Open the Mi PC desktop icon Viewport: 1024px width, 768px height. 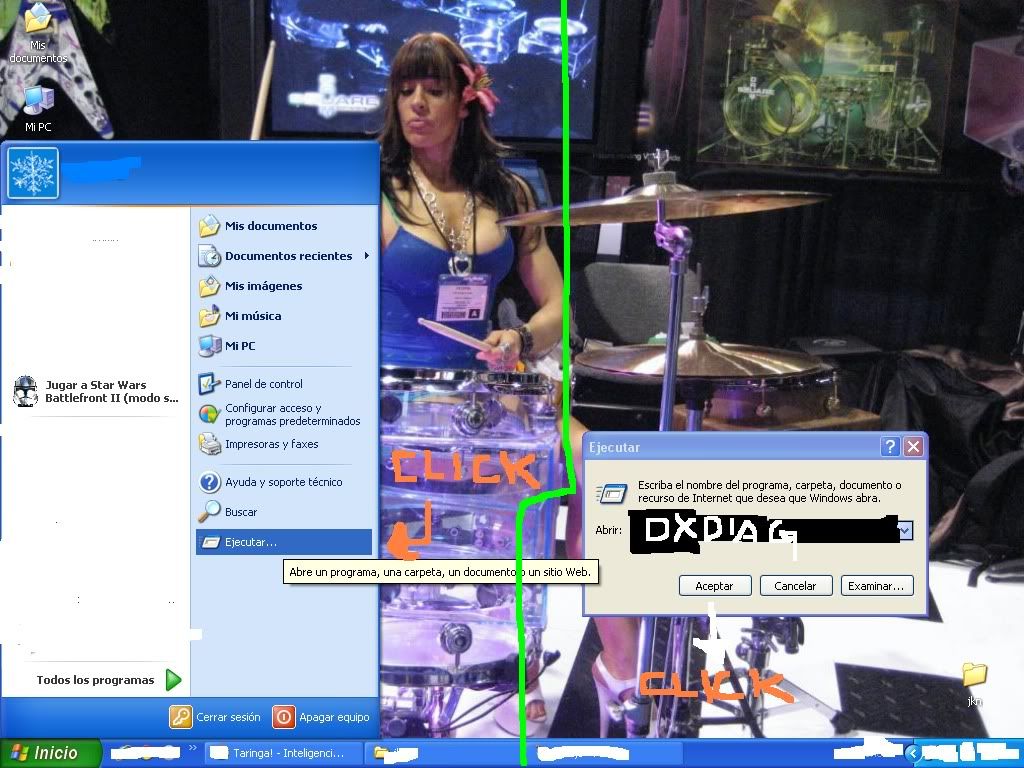tap(38, 110)
